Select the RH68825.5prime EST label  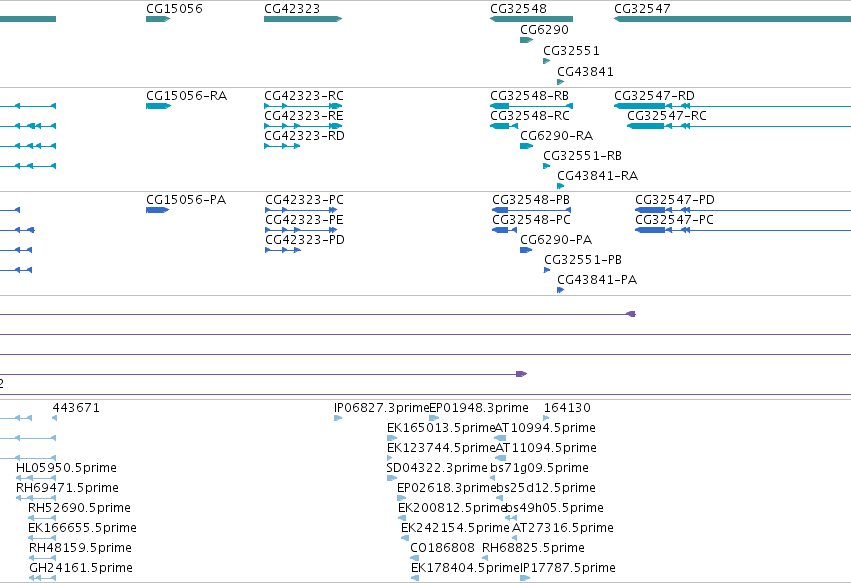pos(534,548)
